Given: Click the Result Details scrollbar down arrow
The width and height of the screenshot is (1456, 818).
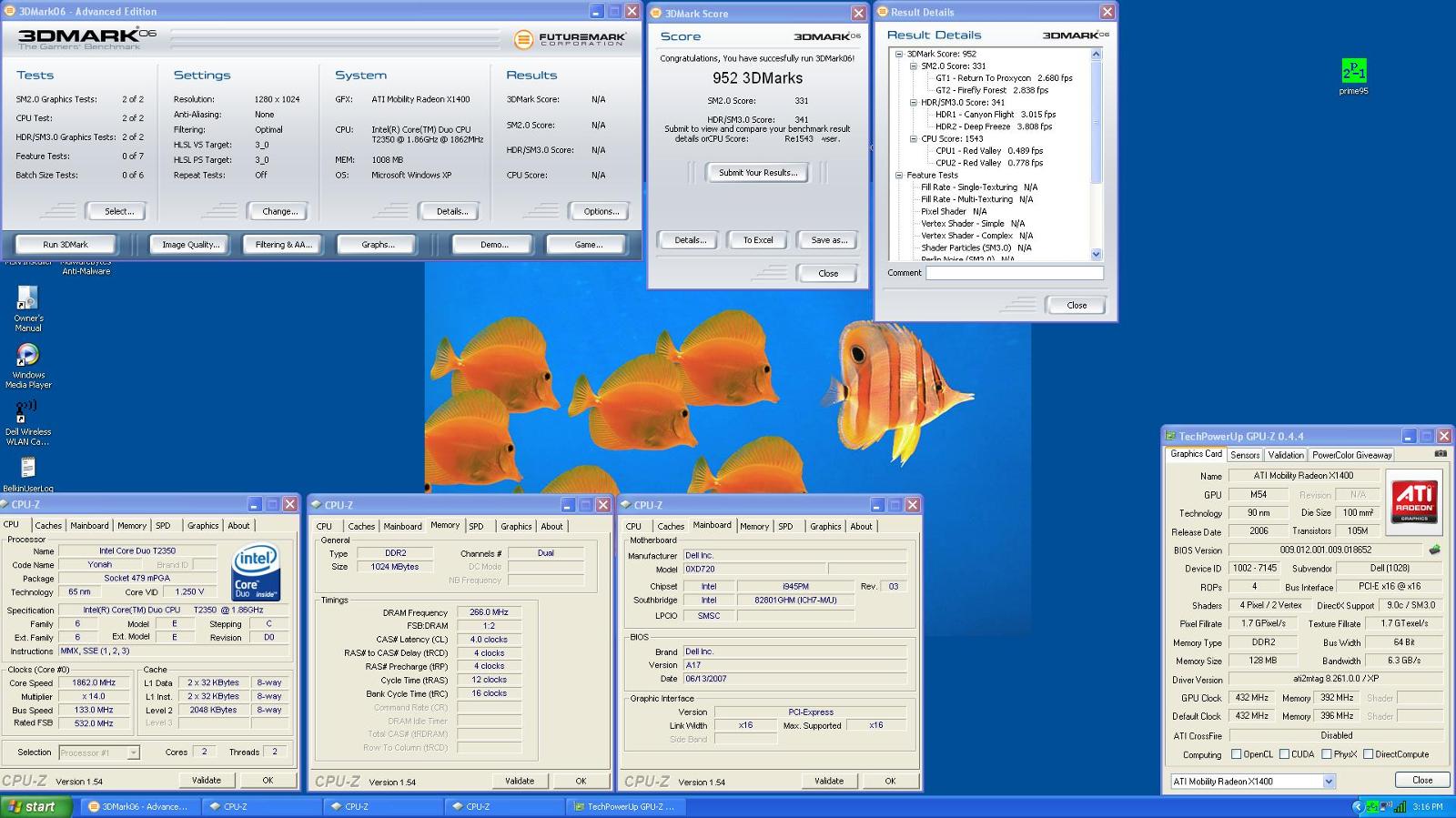Looking at the screenshot, I should click(1096, 255).
